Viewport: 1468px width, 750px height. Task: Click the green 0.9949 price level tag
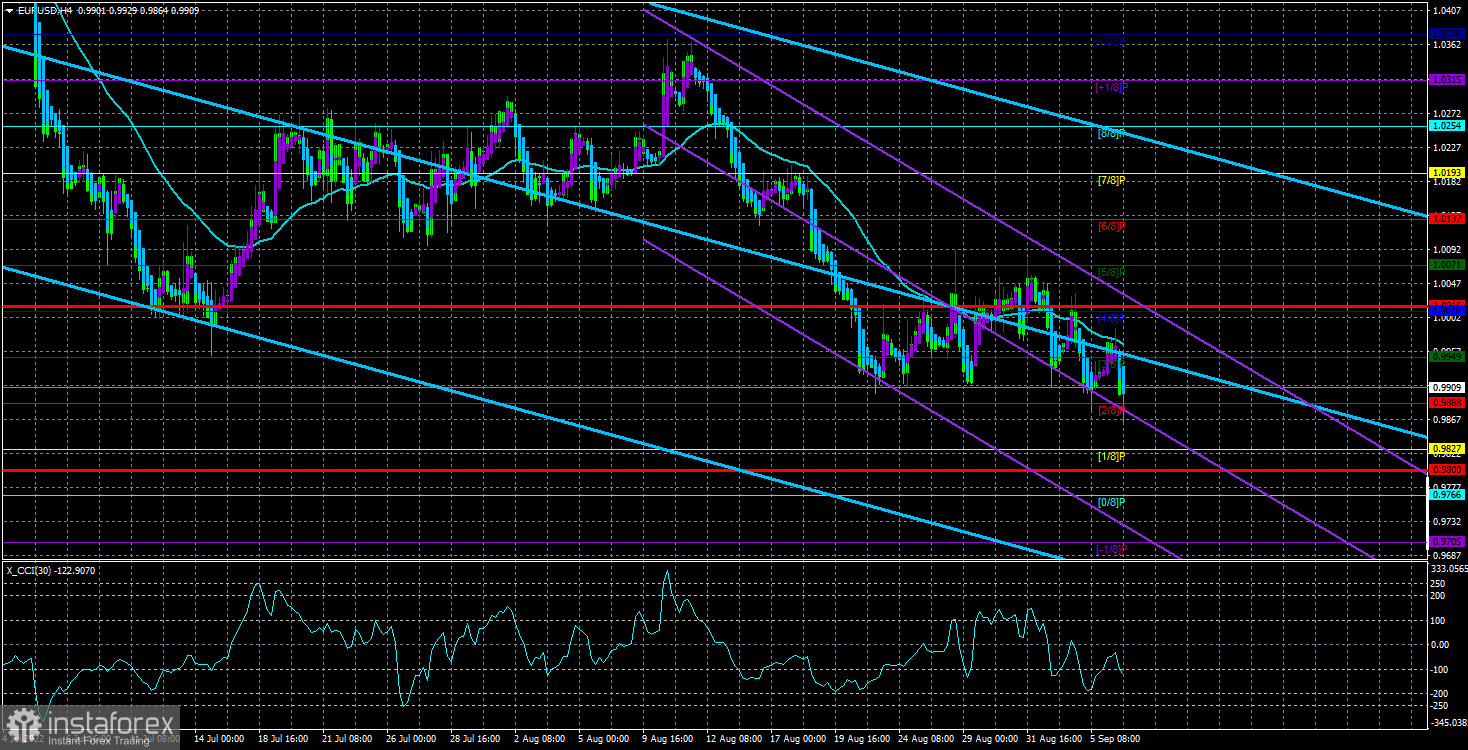pos(1446,356)
